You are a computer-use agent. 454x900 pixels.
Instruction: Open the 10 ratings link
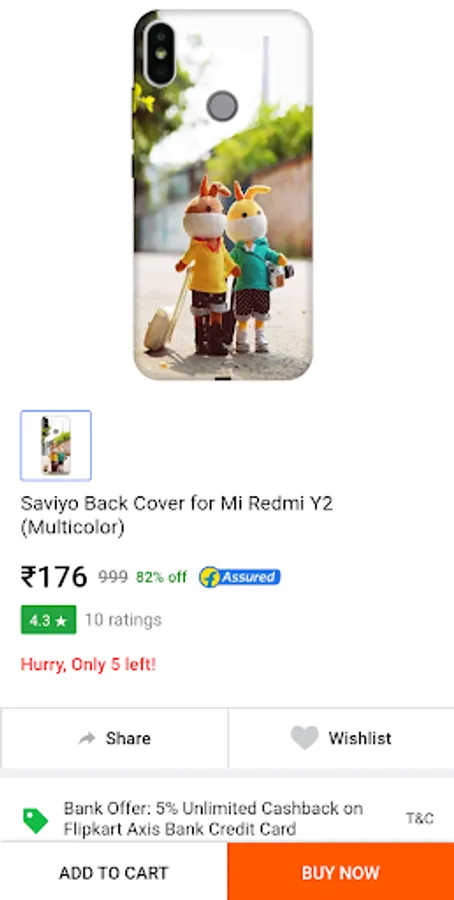[123, 620]
